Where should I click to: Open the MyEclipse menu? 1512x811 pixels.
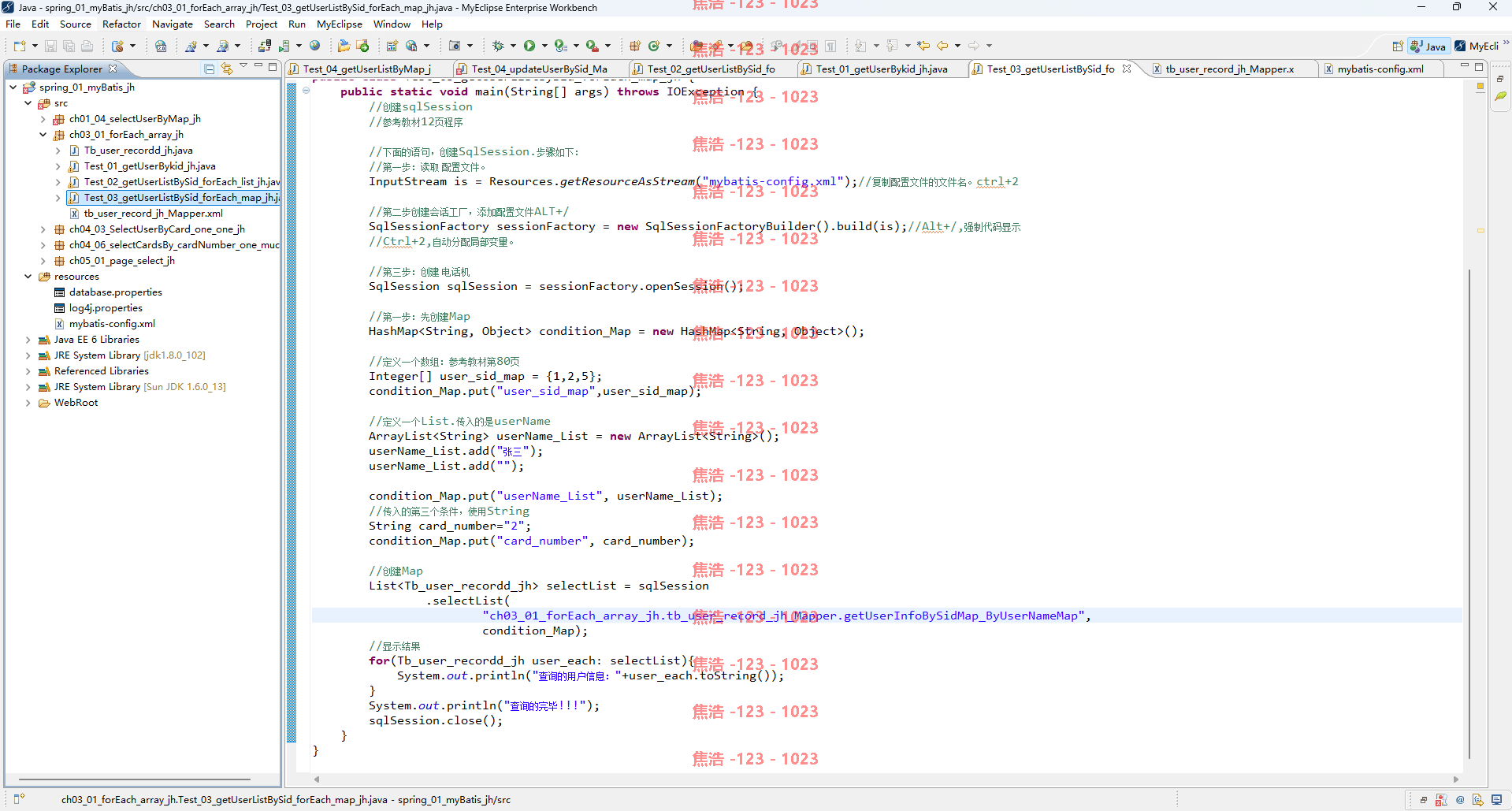(x=340, y=24)
